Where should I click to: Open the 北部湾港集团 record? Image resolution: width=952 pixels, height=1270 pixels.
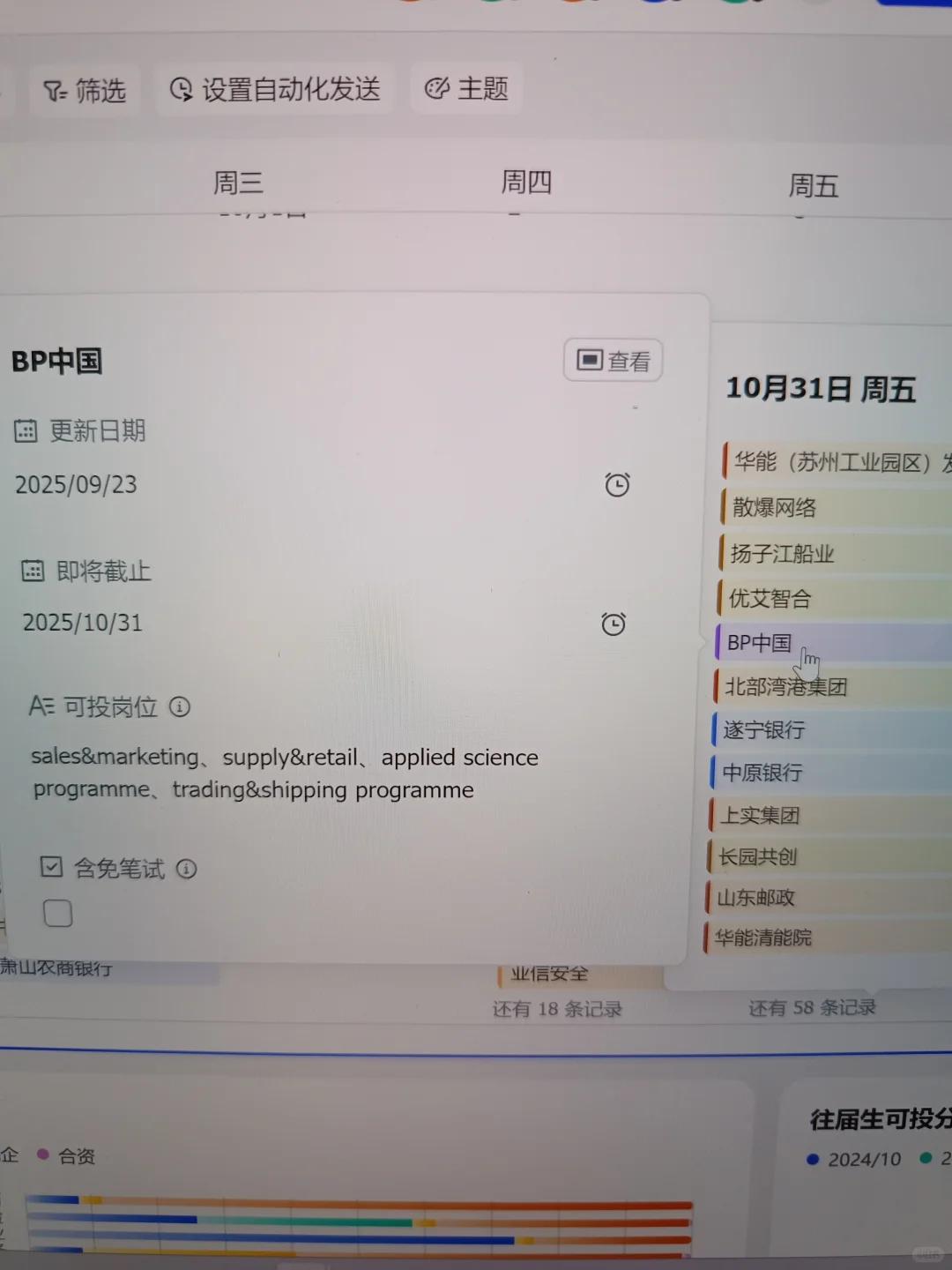point(831,686)
